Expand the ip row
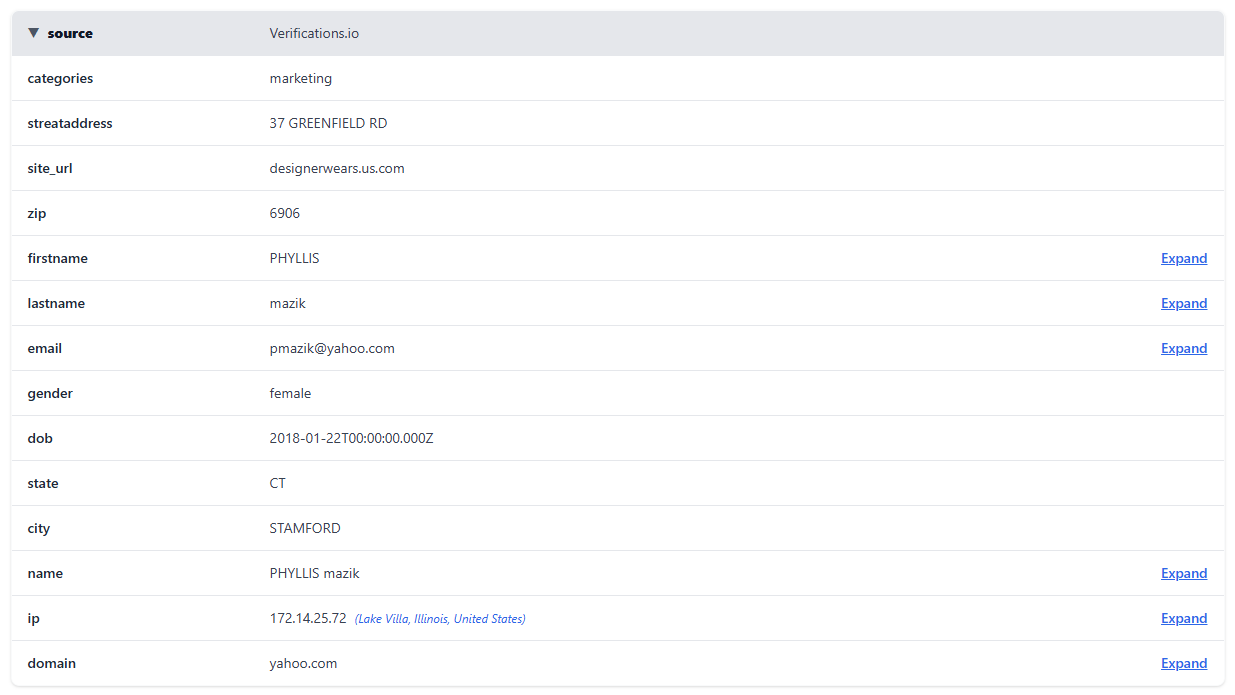The height and width of the screenshot is (695, 1235). [1183, 618]
